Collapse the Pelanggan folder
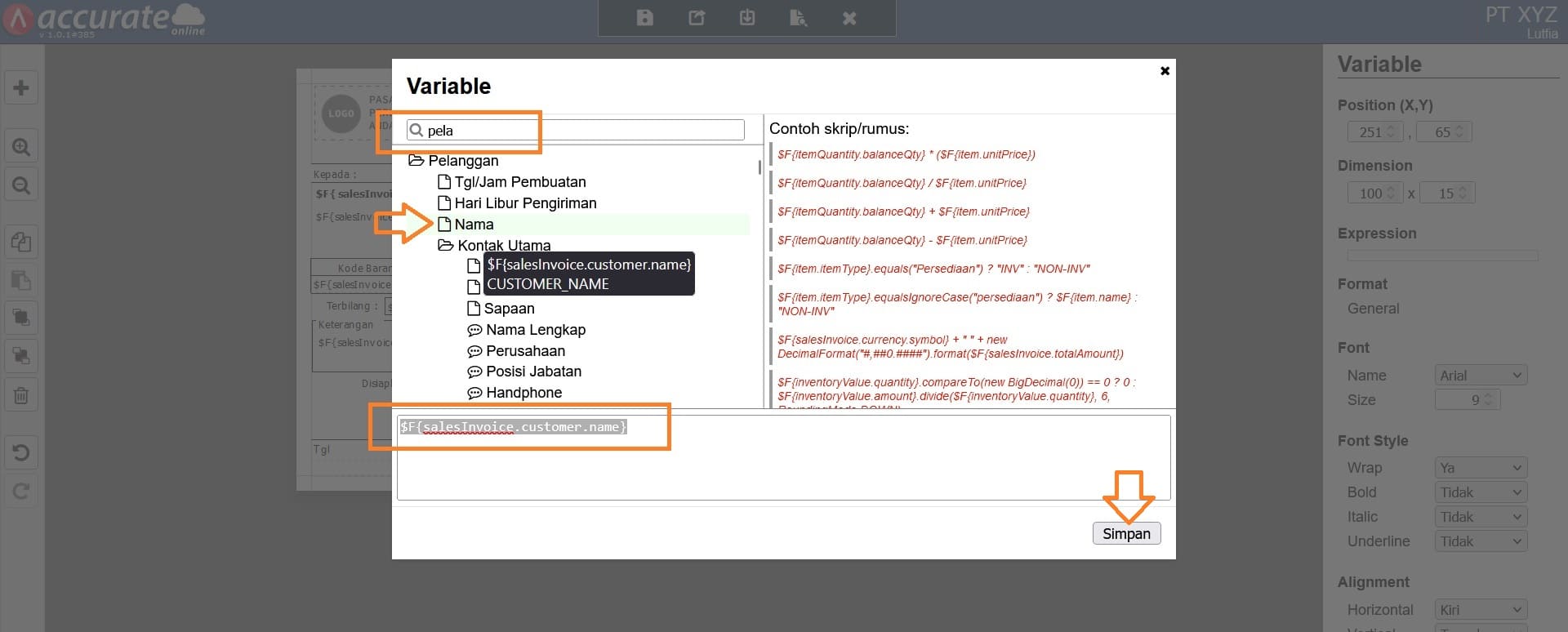The width and height of the screenshot is (1568, 632). click(416, 161)
